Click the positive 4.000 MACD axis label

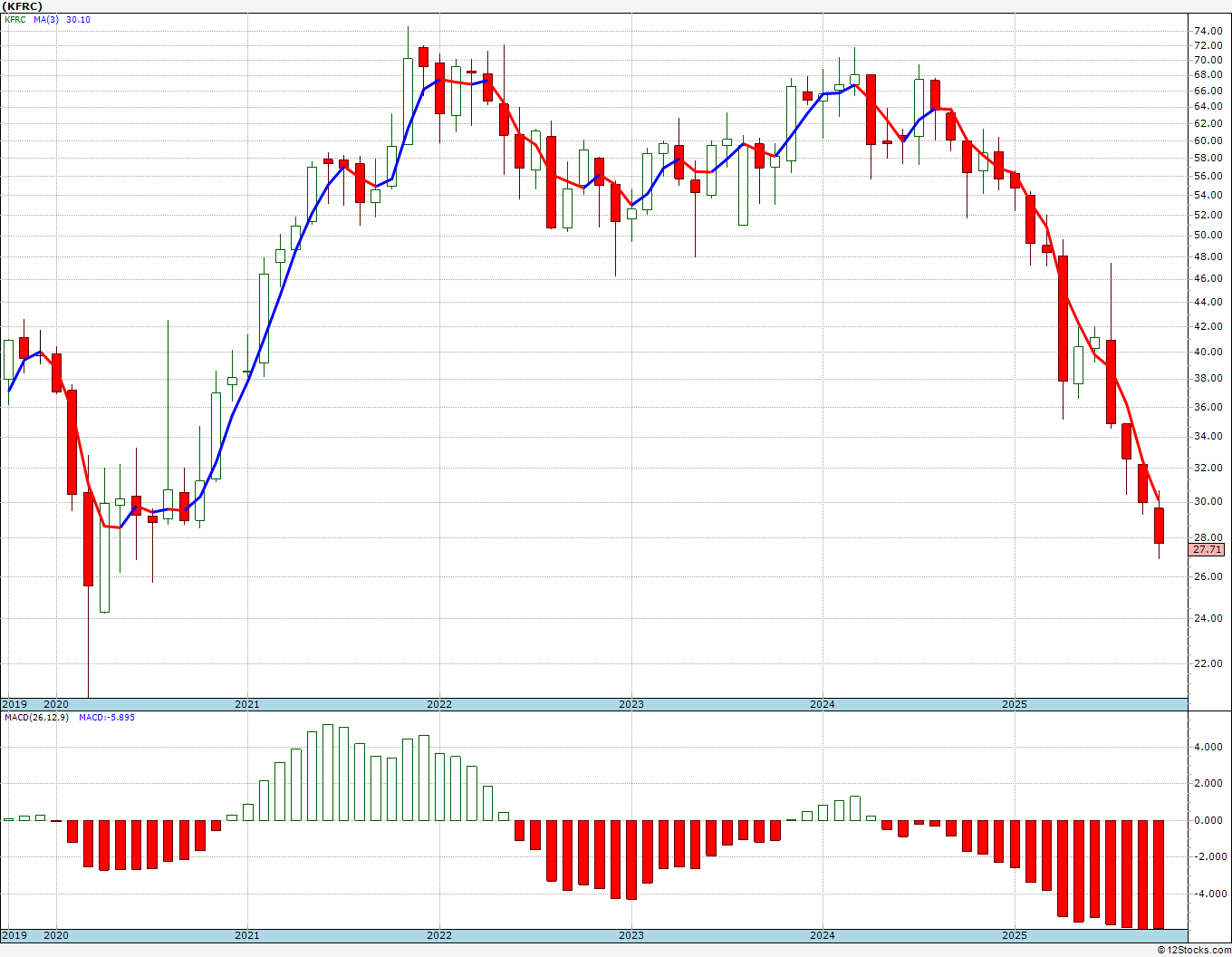click(1208, 748)
